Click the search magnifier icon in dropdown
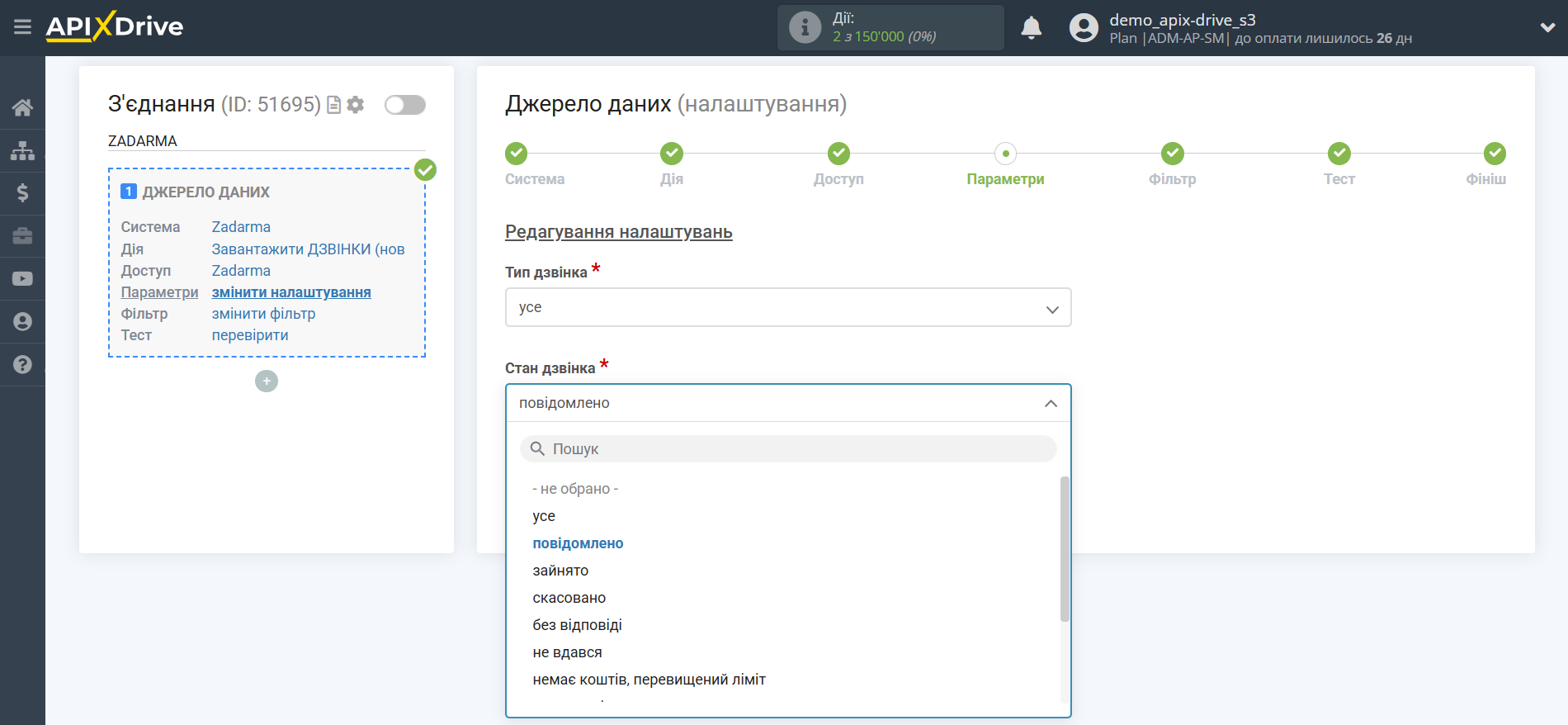1568x725 pixels. pyautogui.click(x=537, y=448)
